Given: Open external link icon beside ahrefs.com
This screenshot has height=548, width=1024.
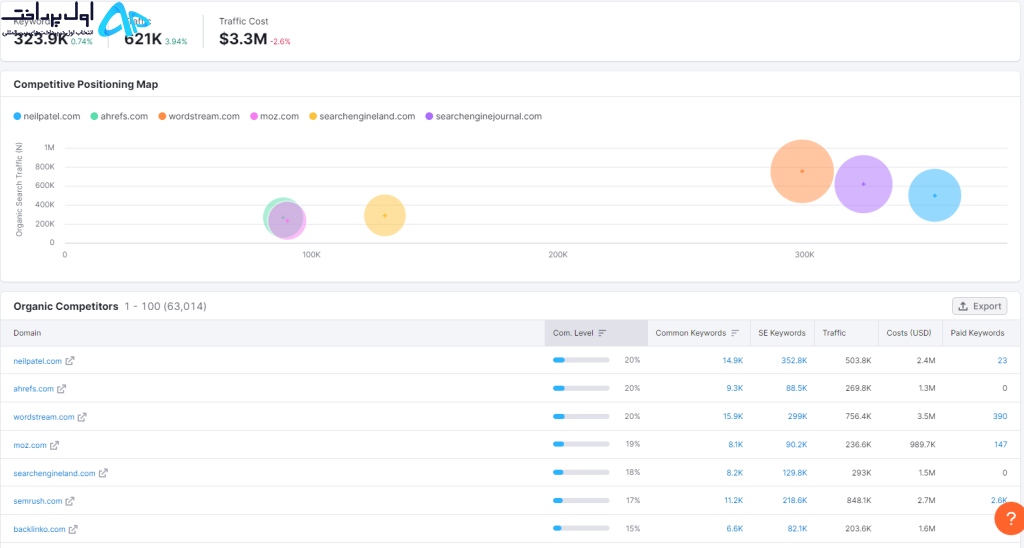Looking at the screenshot, I should (61, 389).
